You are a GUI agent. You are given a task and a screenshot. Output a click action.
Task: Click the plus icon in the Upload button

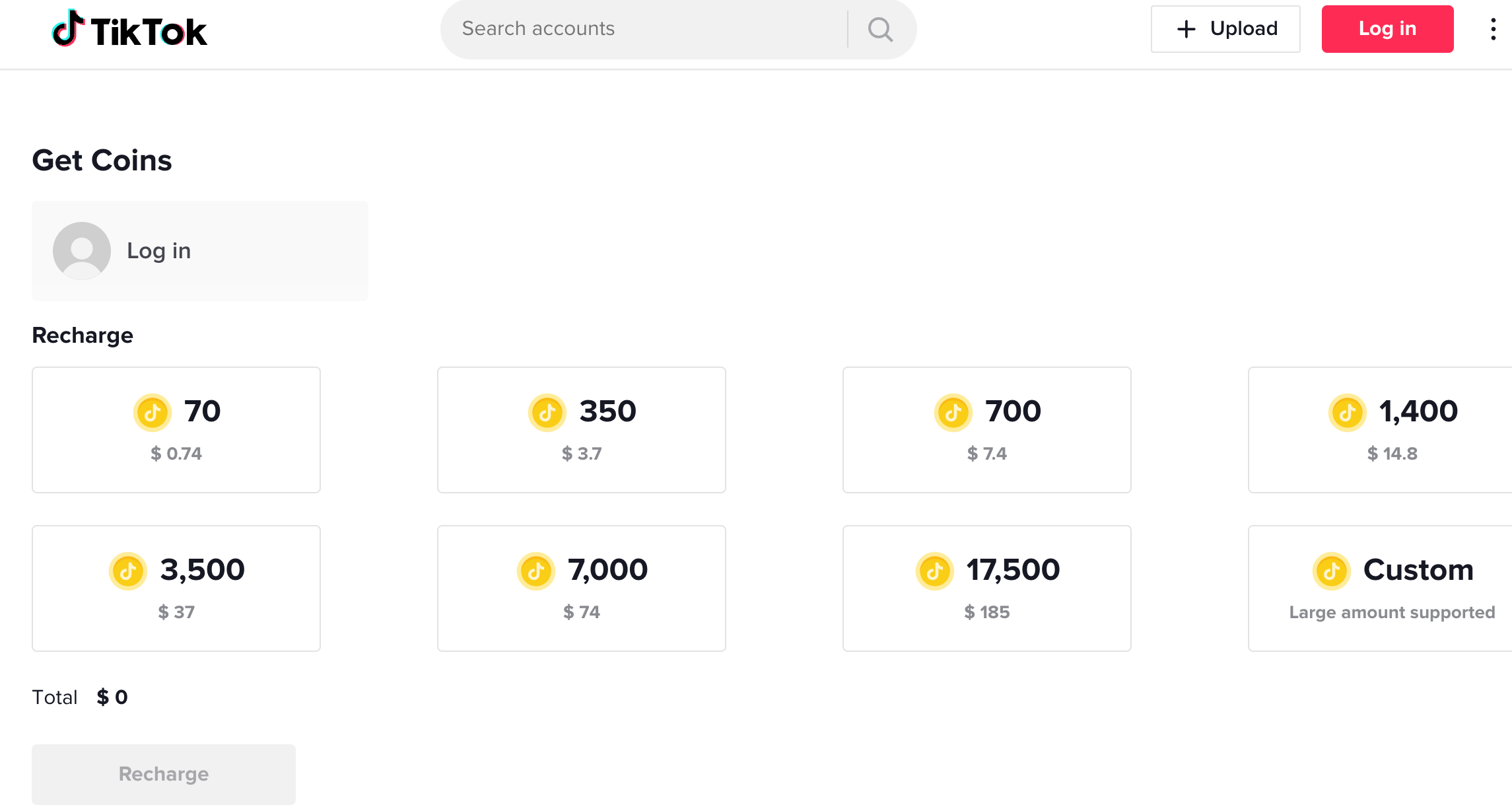[x=1186, y=28]
